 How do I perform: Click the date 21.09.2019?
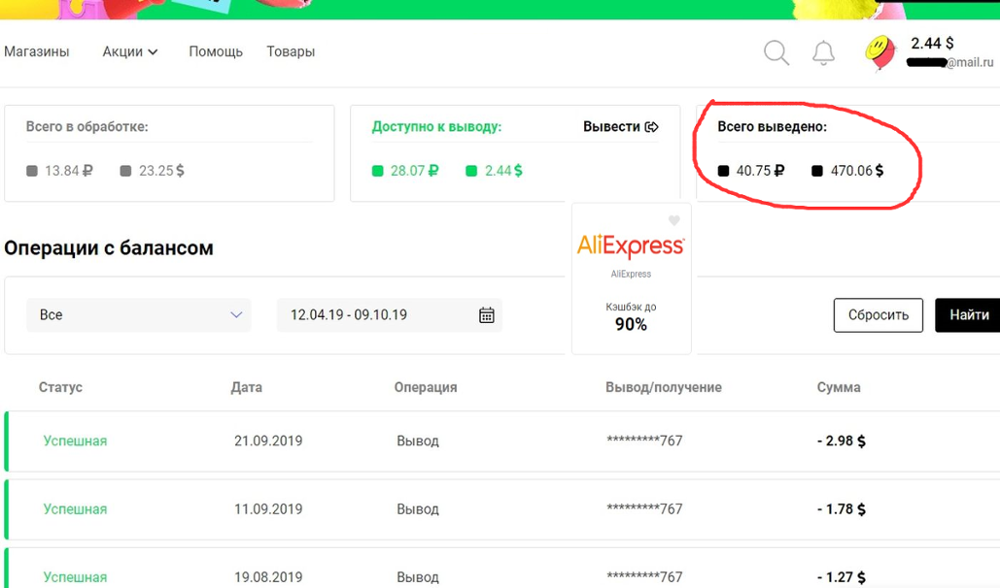pyautogui.click(x=268, y=441)
